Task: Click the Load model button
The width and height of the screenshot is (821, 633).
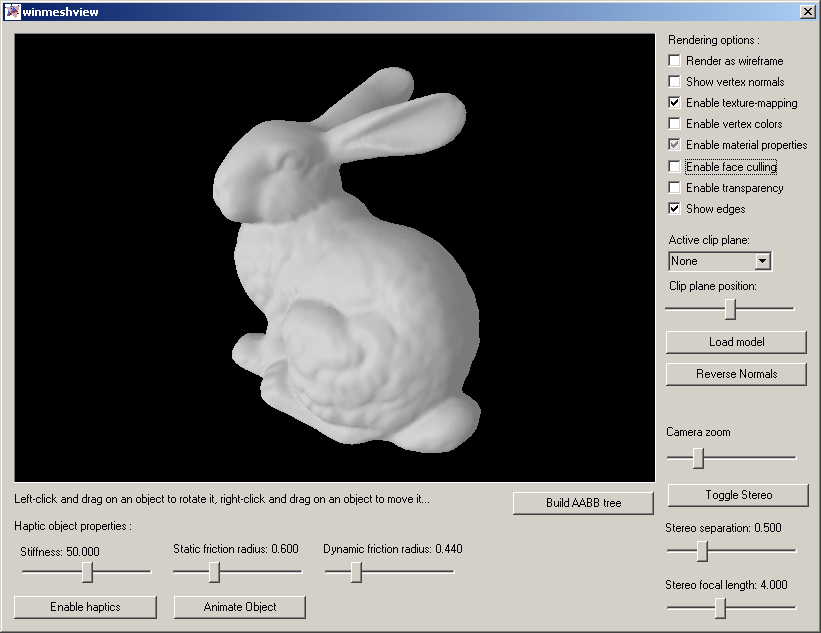Action: (x=736, y=342)
